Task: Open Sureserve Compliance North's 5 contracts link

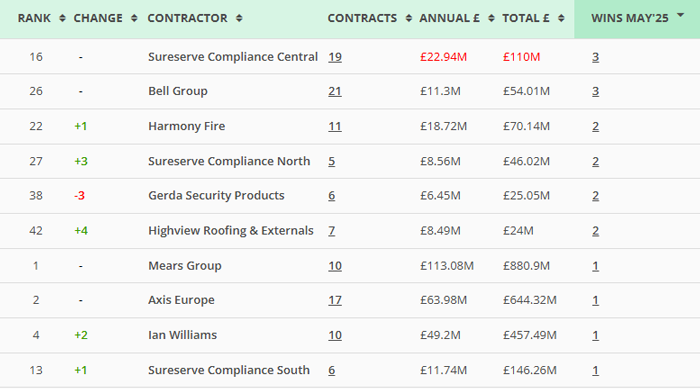Action: (332, 161)
